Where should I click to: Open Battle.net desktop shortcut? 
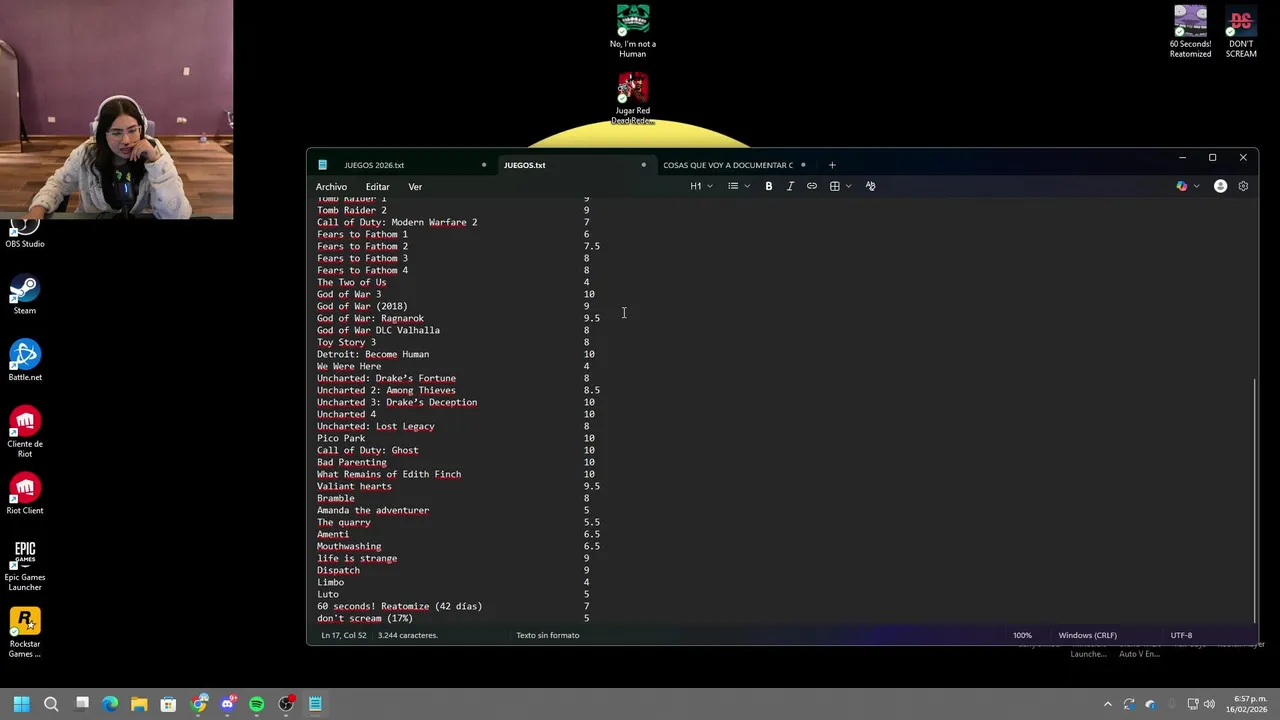(x=25, y=362)
